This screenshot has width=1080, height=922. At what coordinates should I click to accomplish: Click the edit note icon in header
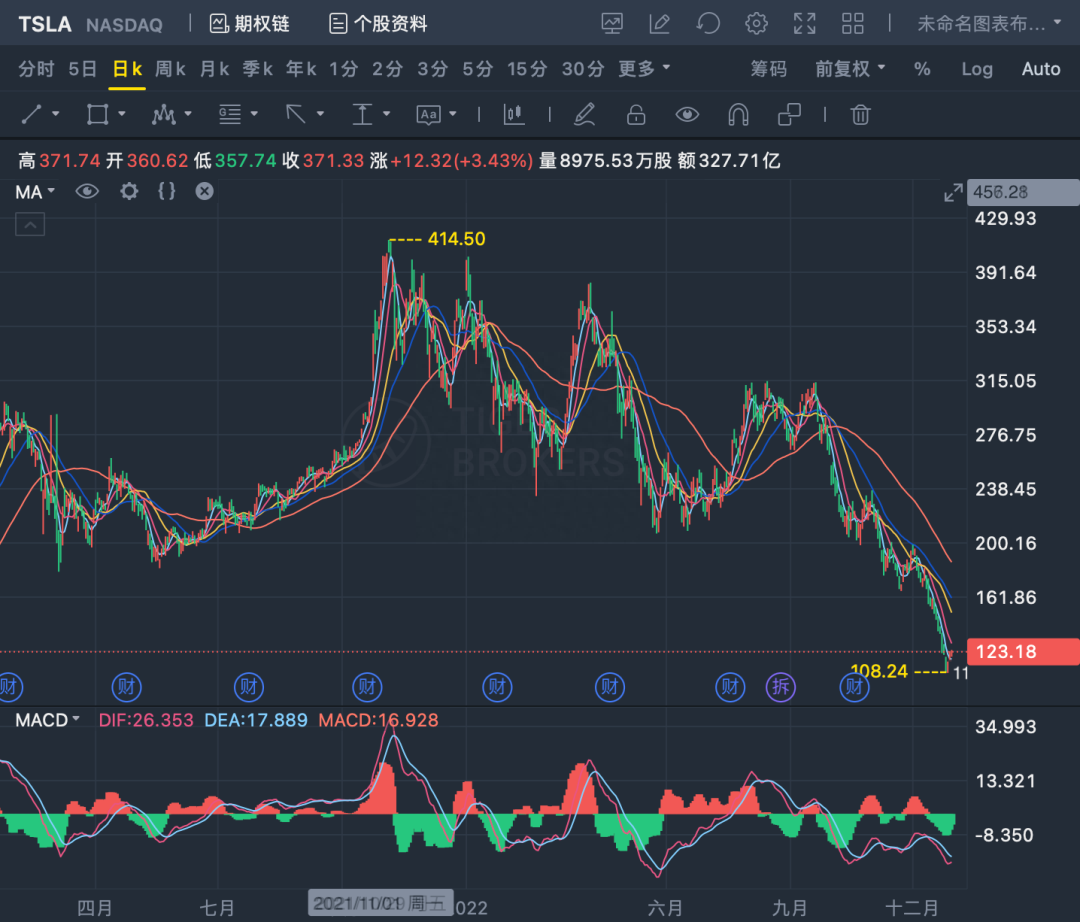point(660,23)
